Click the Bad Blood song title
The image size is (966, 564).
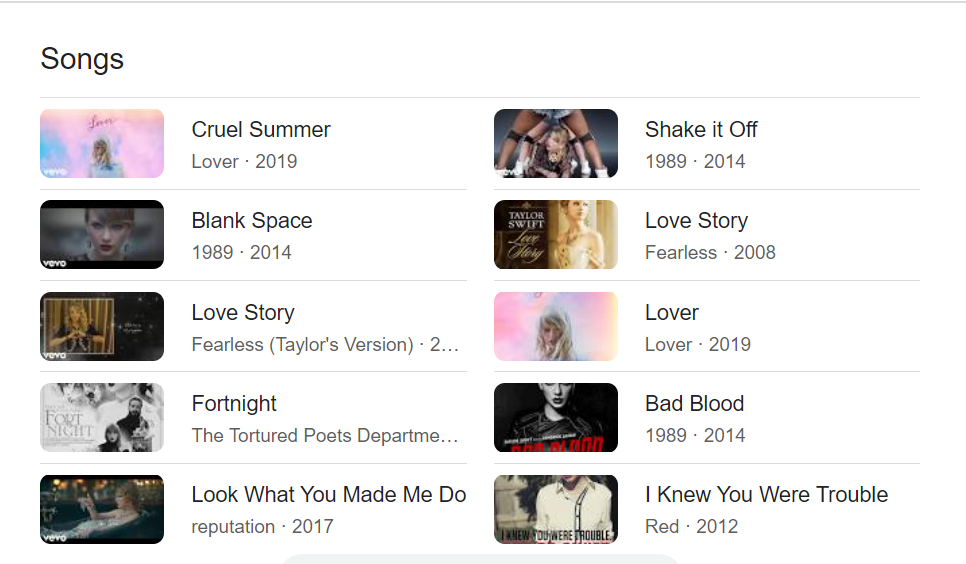point(695,404)
